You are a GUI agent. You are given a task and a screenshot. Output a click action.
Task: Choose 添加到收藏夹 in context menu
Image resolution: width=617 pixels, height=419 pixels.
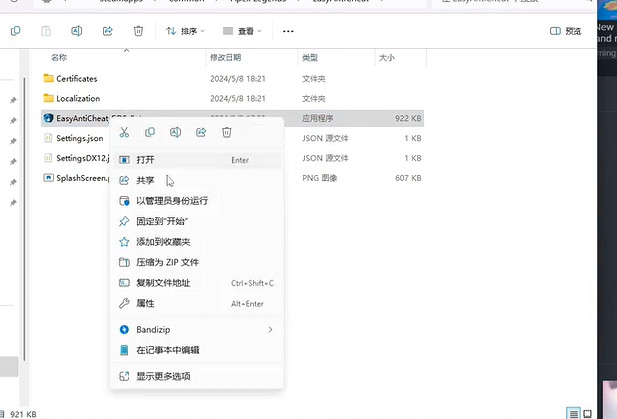(196, 242)
